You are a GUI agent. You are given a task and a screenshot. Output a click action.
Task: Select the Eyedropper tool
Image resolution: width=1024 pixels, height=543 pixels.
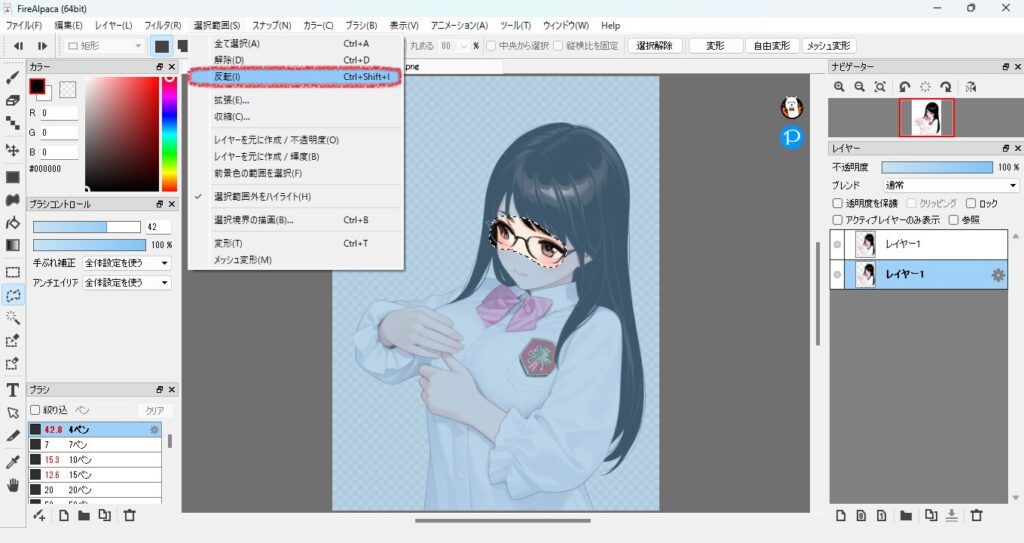tap(12, 463)
